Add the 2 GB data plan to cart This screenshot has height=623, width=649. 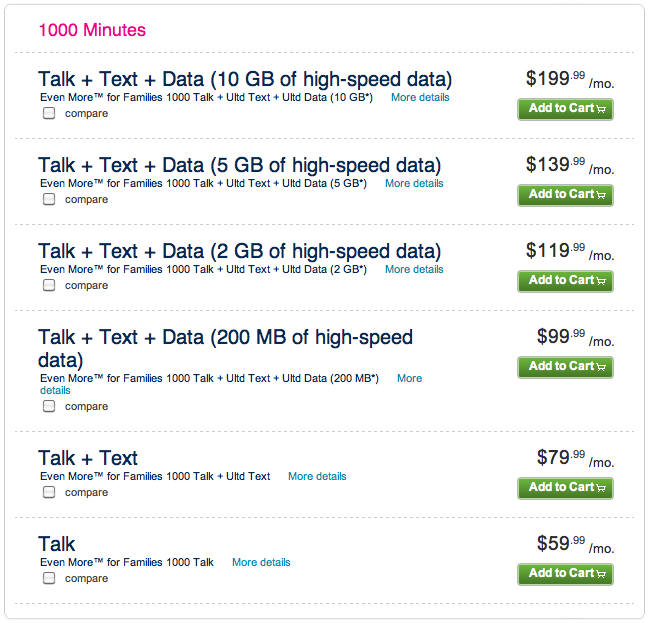coord(565,281)
